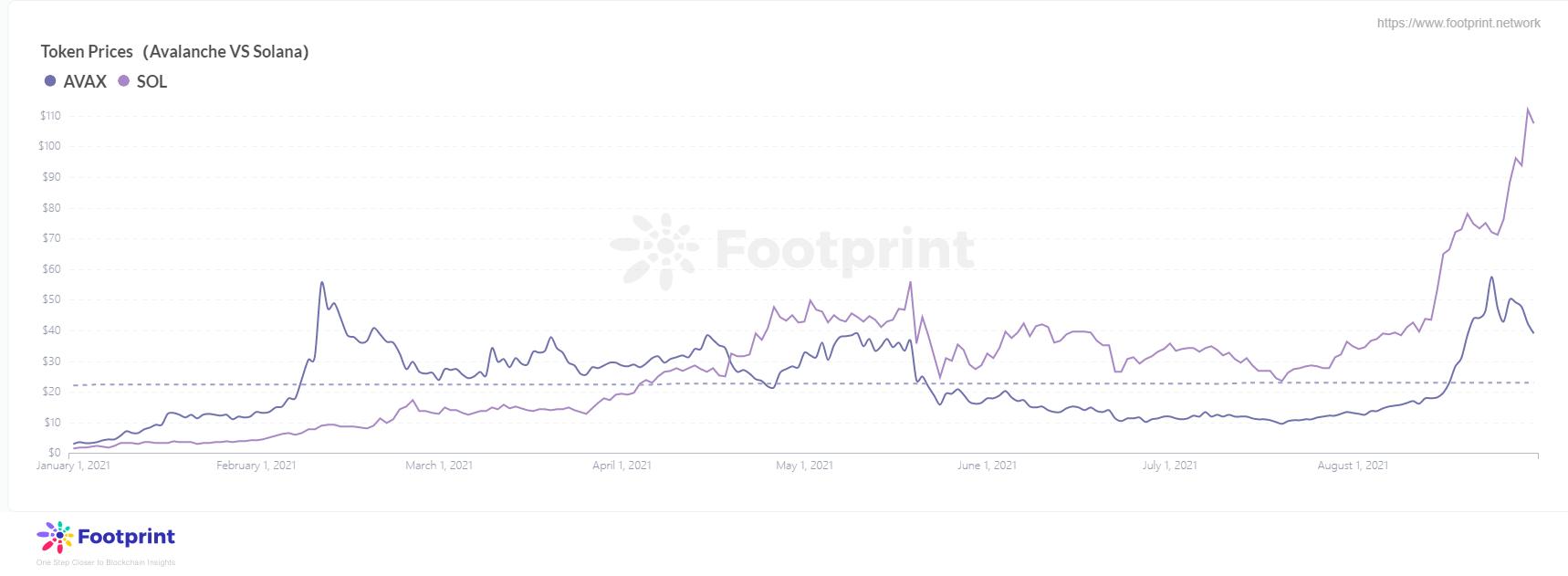Screen dimensions: 1568x576
Task: Open the footprint.network URL link
Action: click(x=1458, y=23)
